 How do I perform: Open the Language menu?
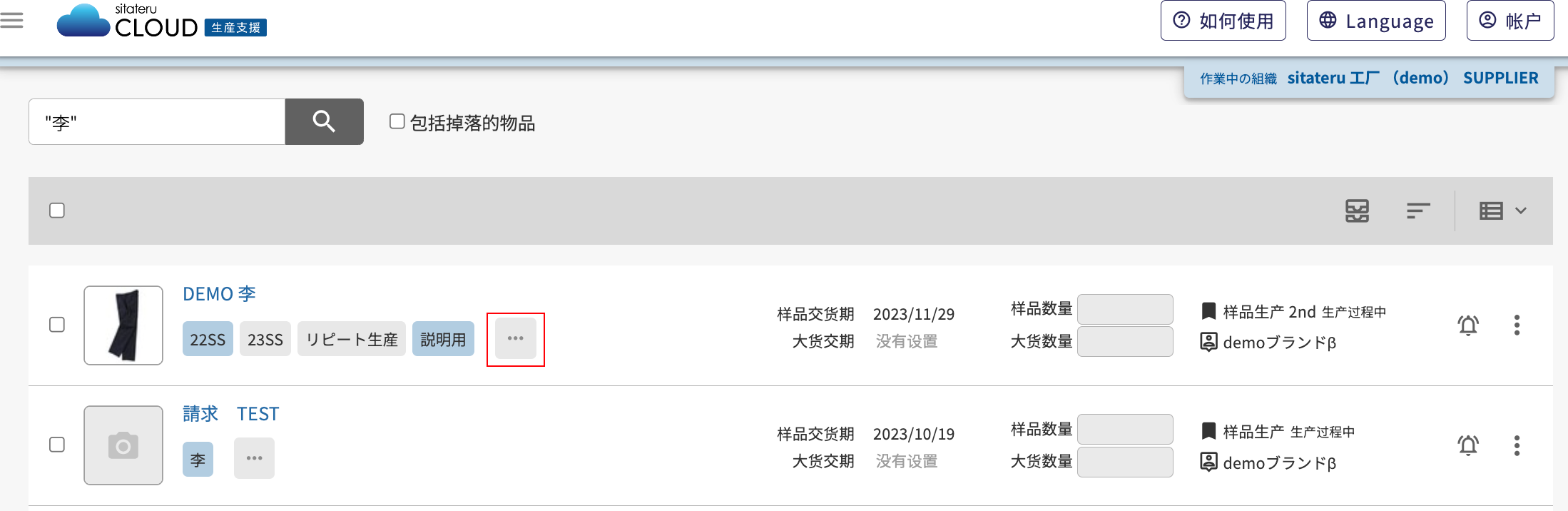[x=1376, y=21]
